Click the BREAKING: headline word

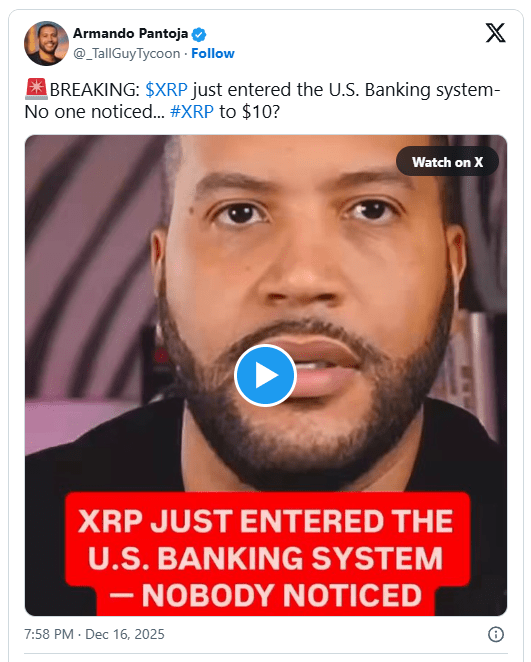(95, 90)
